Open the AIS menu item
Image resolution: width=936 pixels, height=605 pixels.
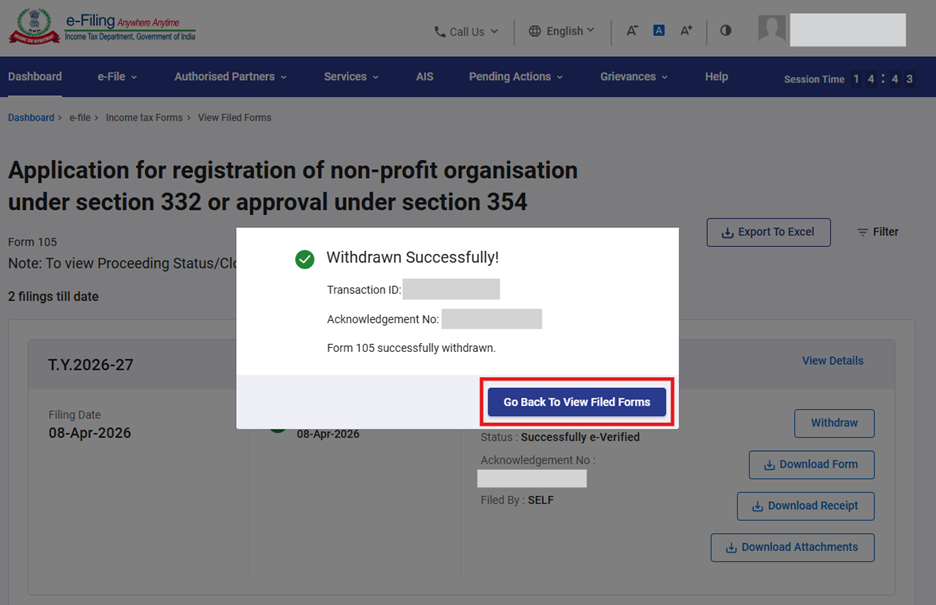[x=425, y=77]
